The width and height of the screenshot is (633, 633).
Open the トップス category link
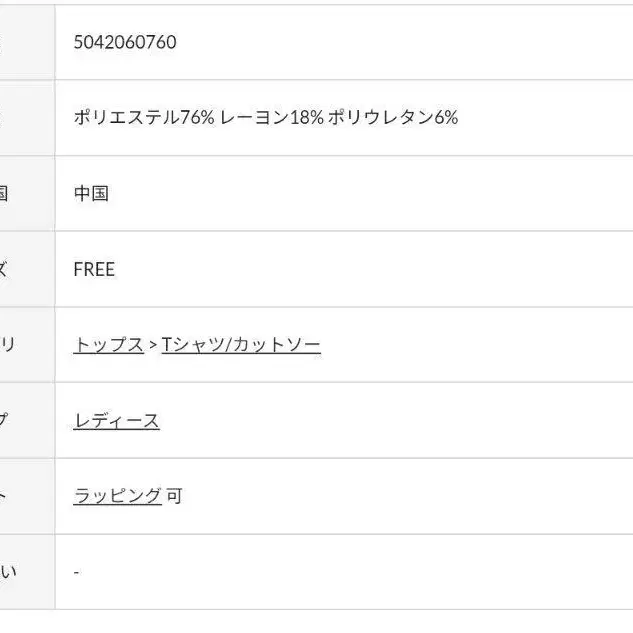click(109, 345)
